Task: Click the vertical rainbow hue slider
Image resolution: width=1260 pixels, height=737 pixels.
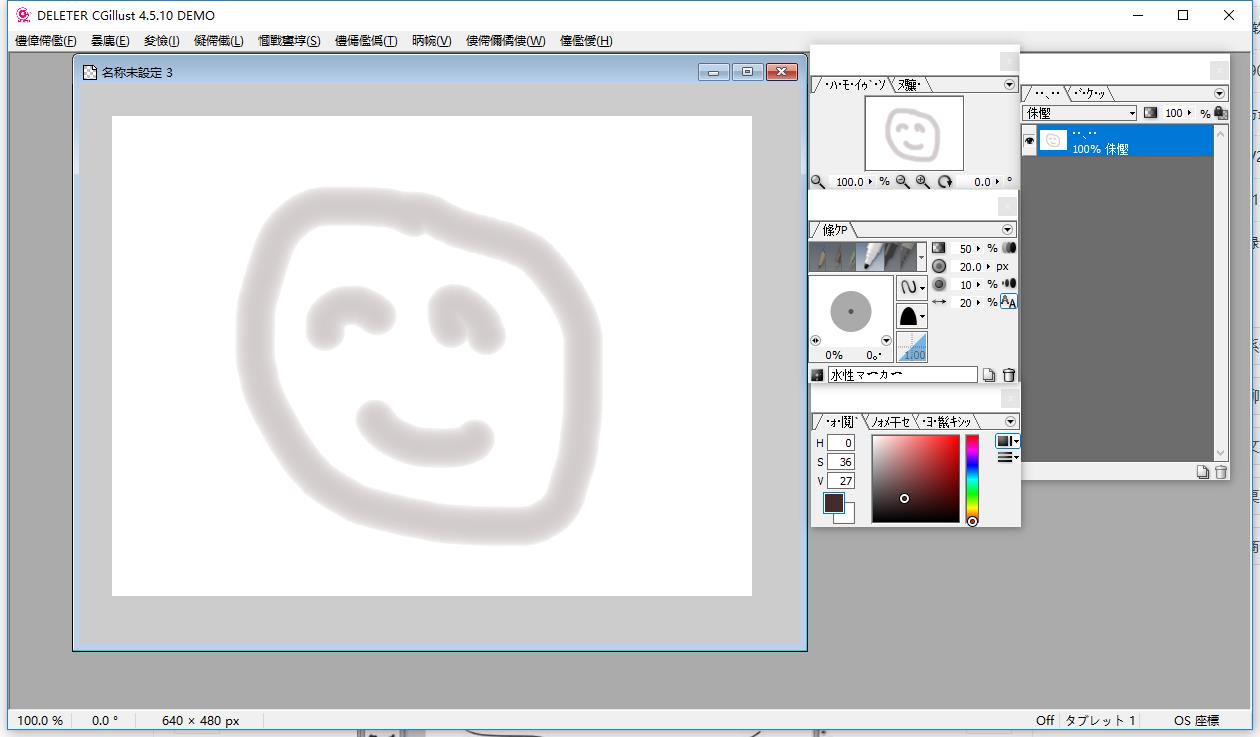Action: pos(971,476)
